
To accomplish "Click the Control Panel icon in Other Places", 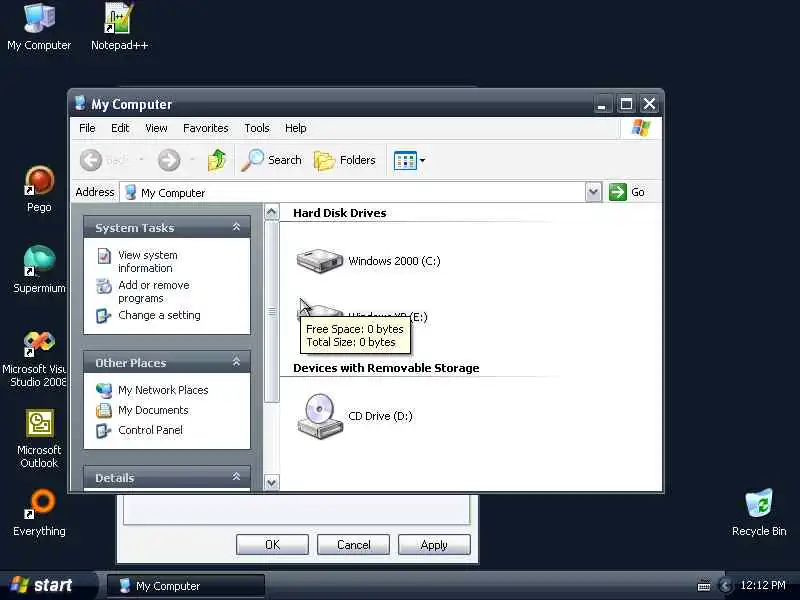I will (x=104, y=431).
